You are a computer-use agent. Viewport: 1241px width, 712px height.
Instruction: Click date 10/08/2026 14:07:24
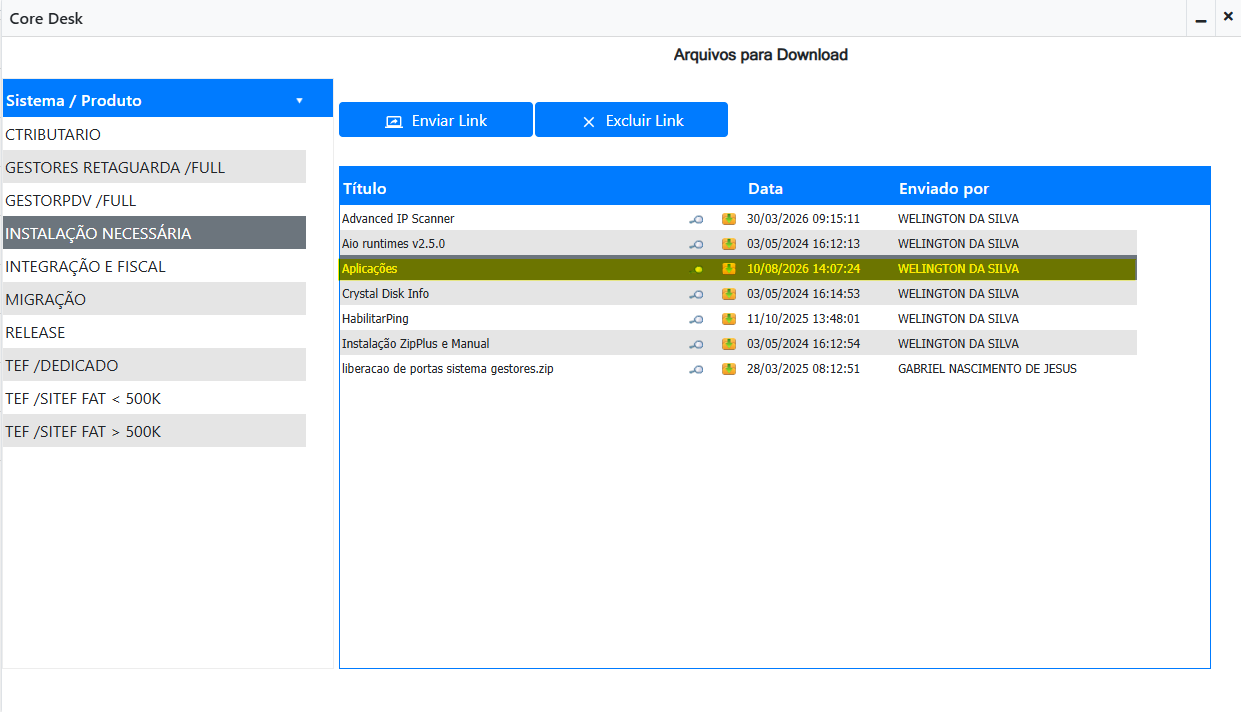803,269
